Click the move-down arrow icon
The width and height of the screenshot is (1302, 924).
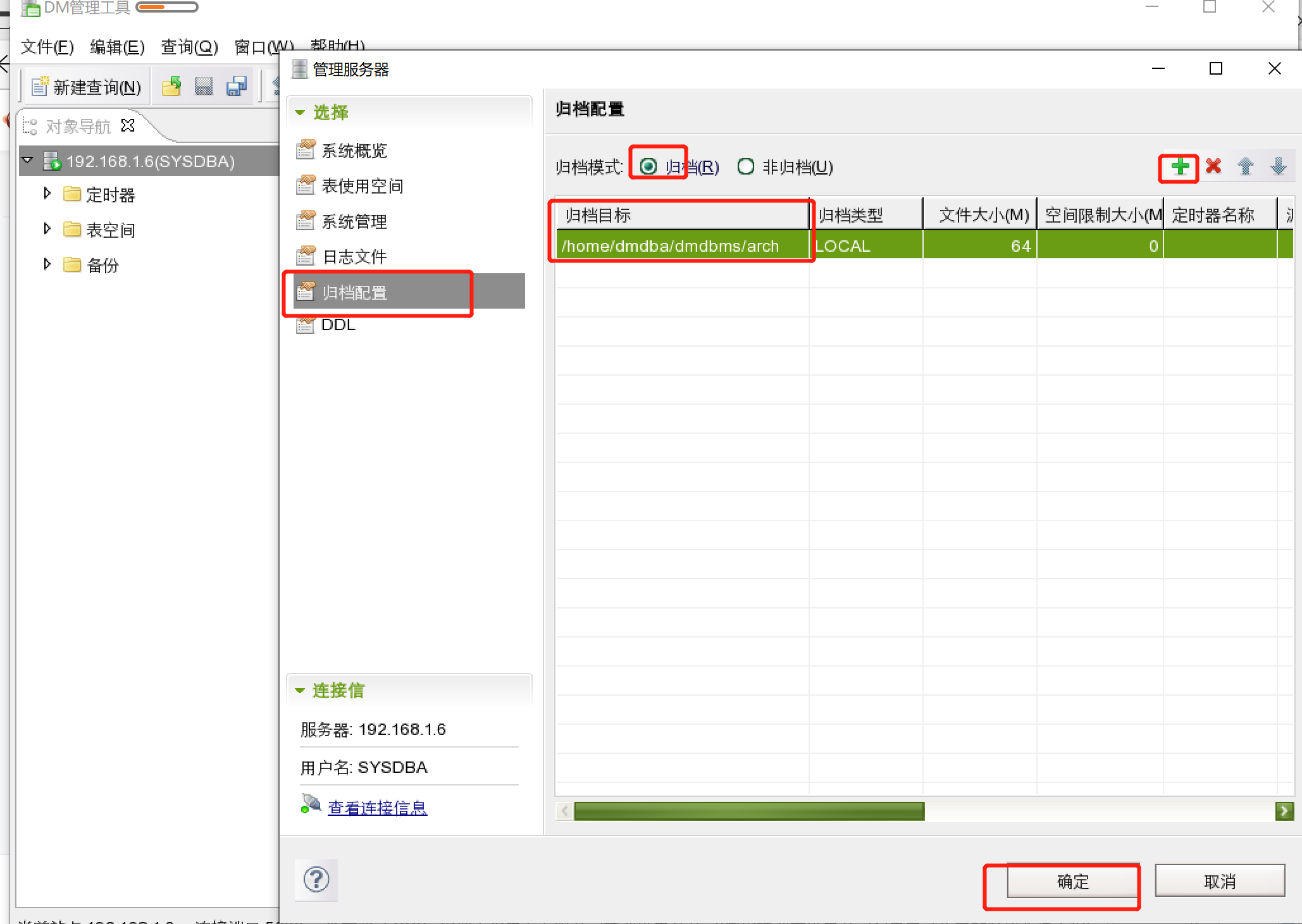1279,166
